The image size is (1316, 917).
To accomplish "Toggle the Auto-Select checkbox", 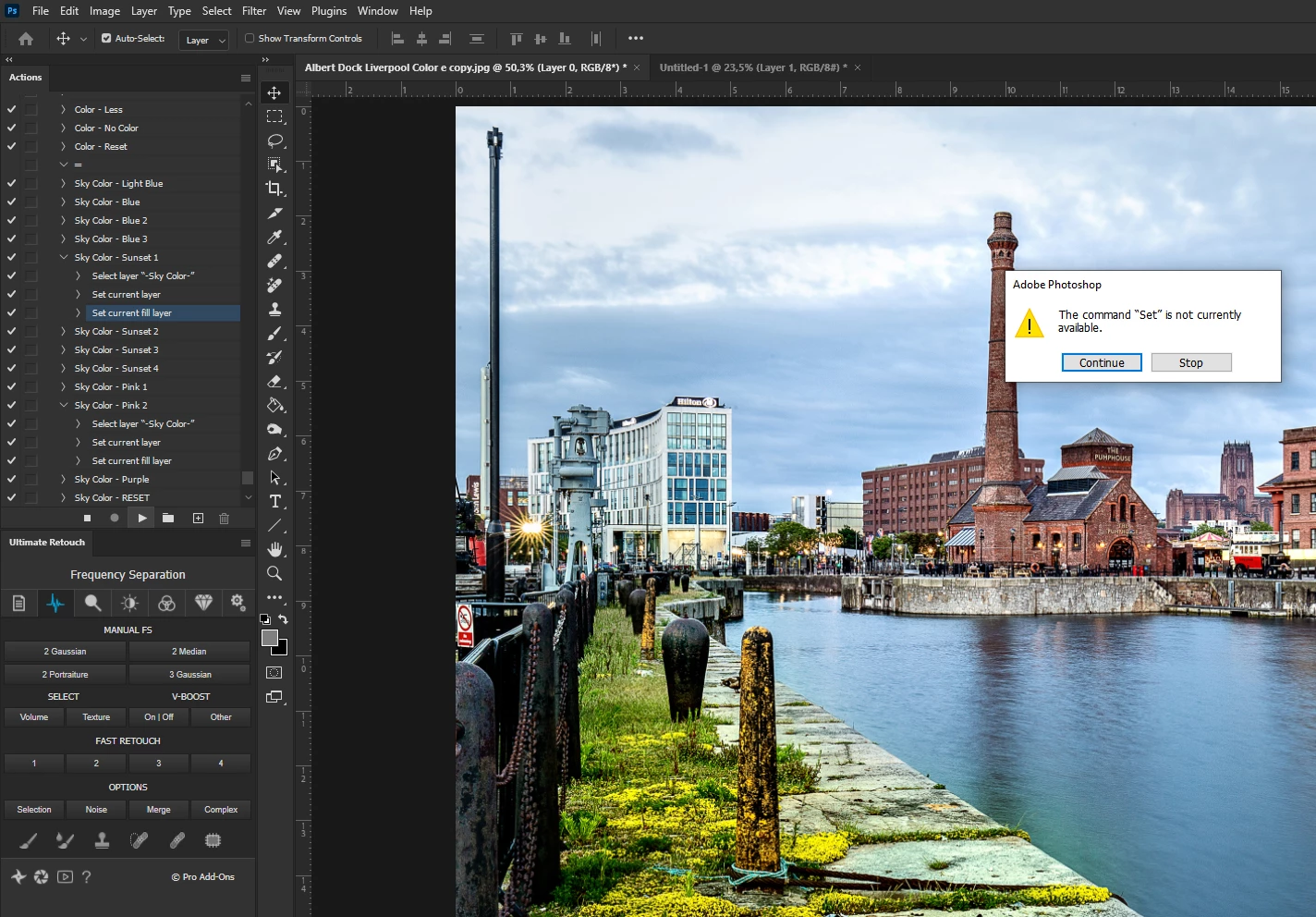I will (x=106, y=39).
